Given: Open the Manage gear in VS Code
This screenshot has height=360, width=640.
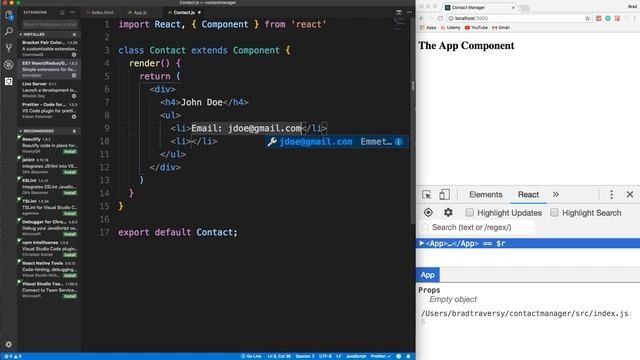Looking at the screenshot, I should (x=9, y=344).
